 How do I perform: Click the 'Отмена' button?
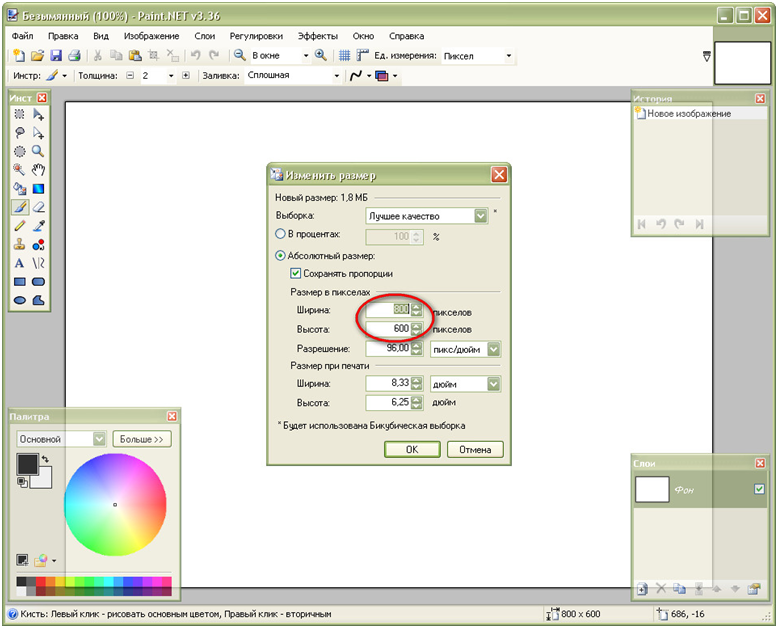[475, 449]
